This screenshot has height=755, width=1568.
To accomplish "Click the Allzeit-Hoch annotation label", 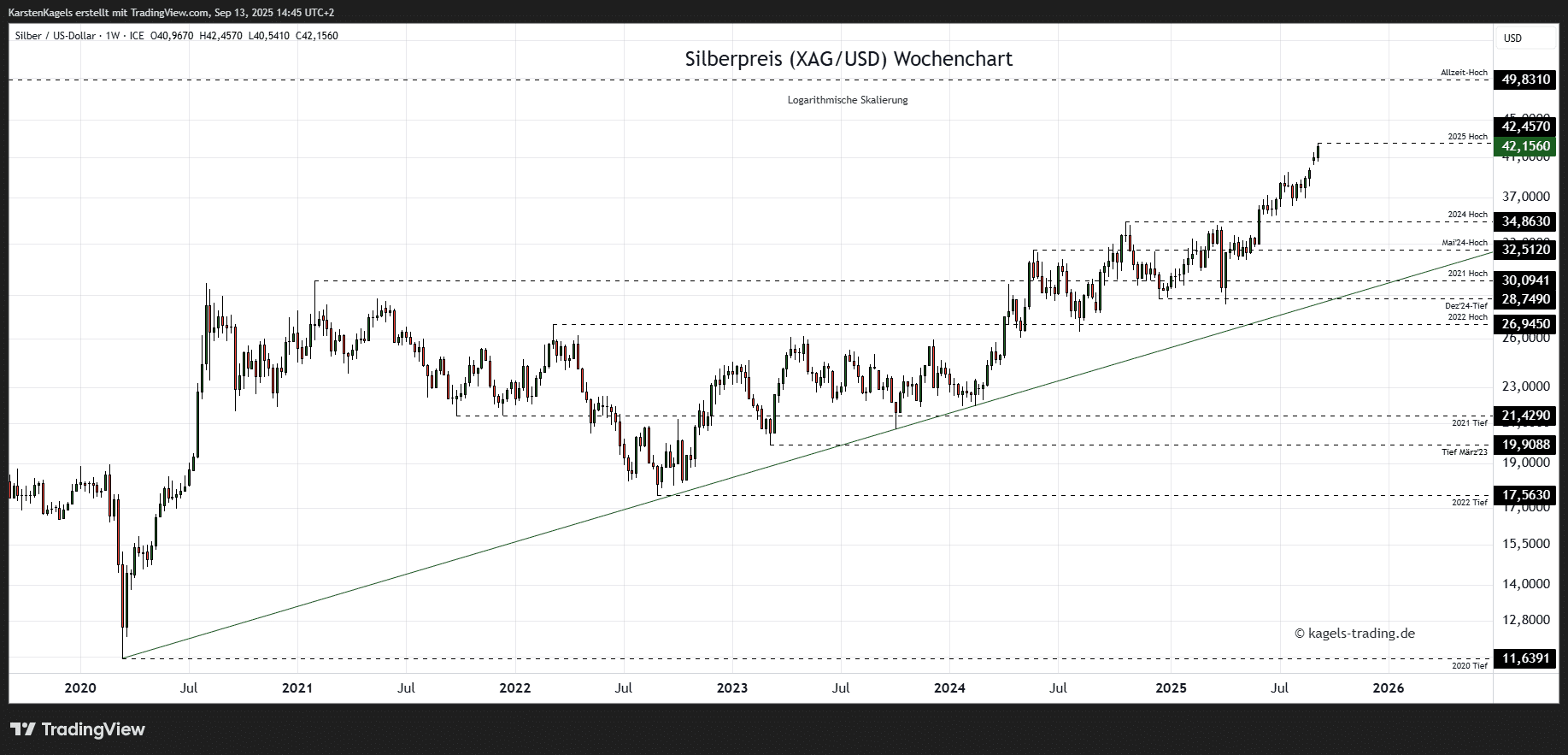I will point(1464,73).
